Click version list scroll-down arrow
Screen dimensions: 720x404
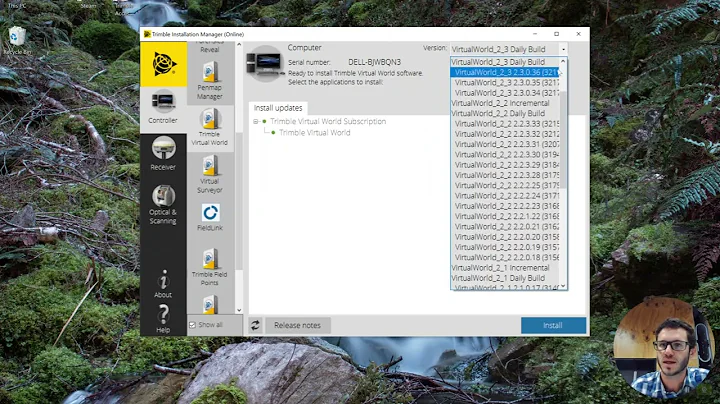pos(563,286)
